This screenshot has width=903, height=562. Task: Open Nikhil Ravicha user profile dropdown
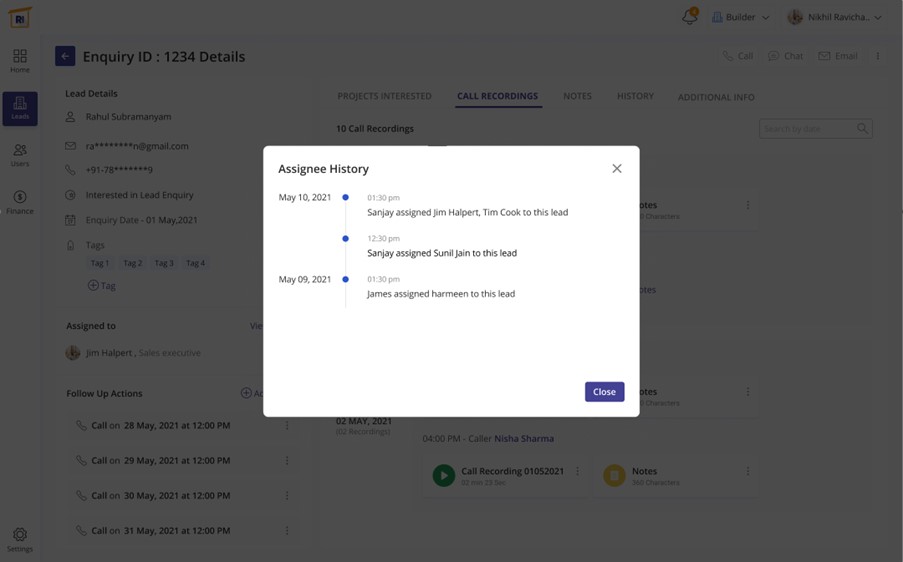click(x=835, y=17)
